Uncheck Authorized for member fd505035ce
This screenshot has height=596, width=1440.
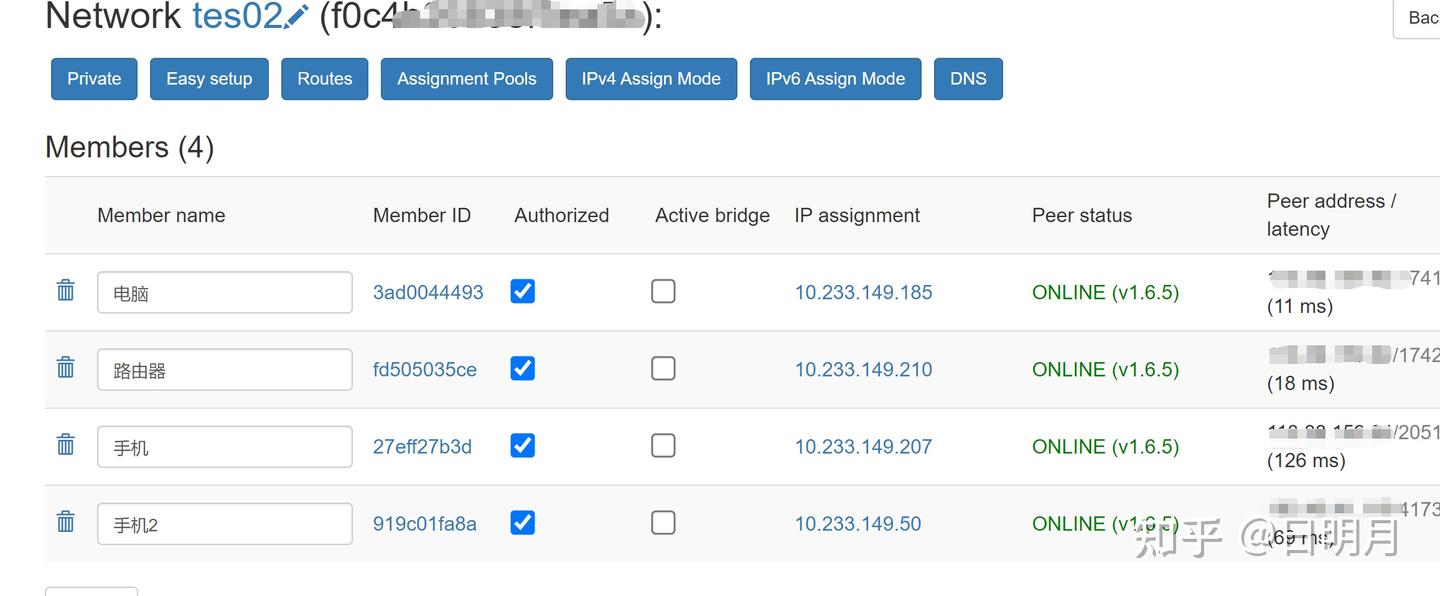pos(522,368)
